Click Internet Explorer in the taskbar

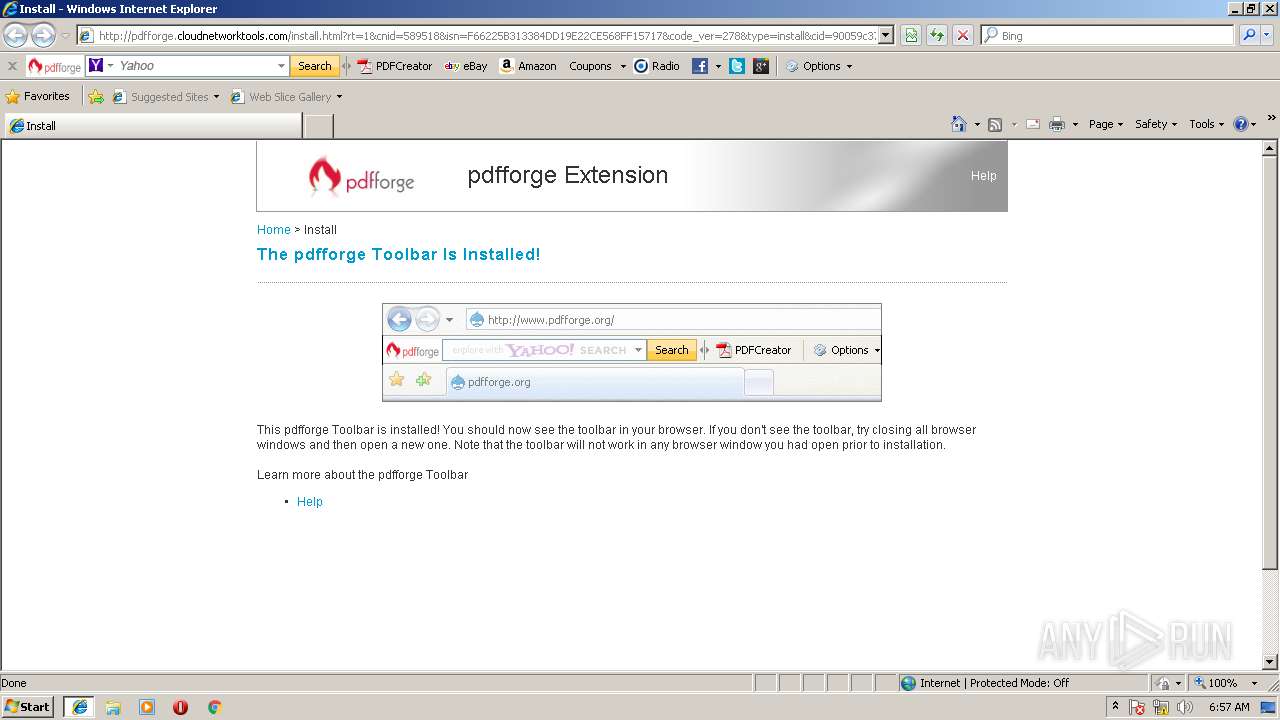point(79,707)
